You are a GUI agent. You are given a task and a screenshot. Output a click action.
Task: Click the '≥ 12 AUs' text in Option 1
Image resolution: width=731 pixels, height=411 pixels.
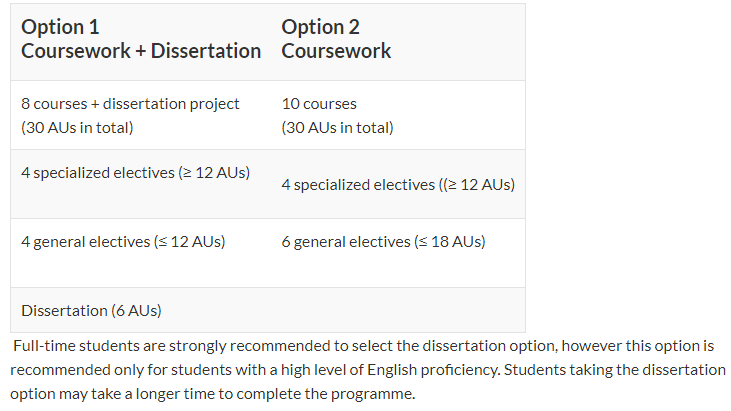click(214, 173)
